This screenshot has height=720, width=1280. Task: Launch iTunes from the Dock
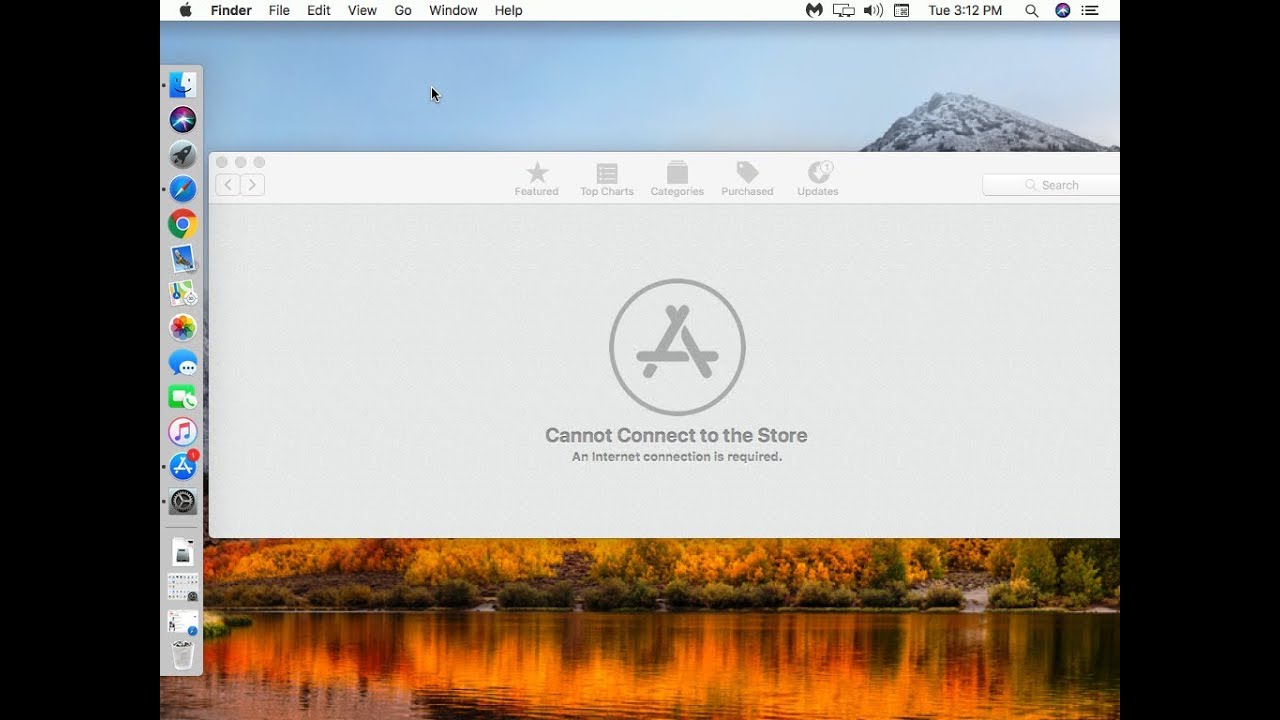coord(182,432)
